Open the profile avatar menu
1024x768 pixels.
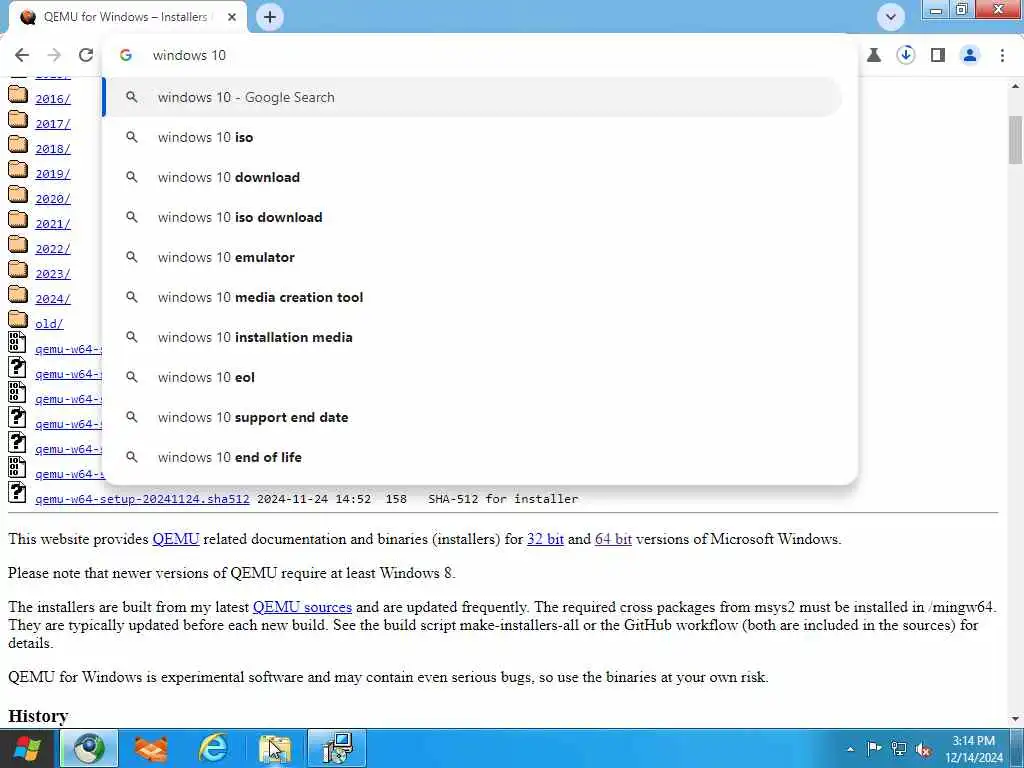(970, 55)
